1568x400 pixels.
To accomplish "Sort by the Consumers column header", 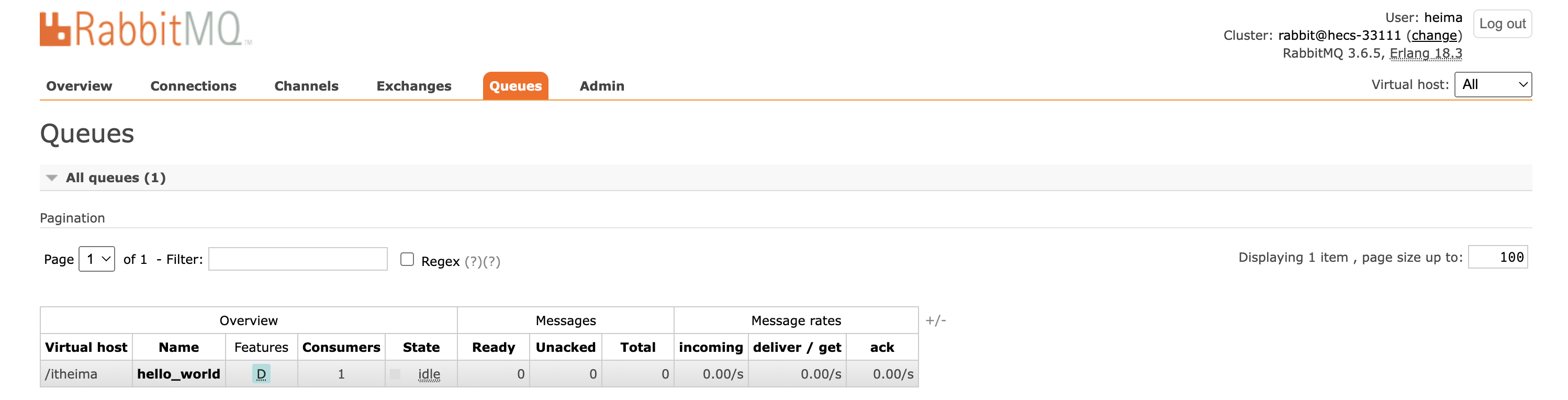I will coord(341,347).
